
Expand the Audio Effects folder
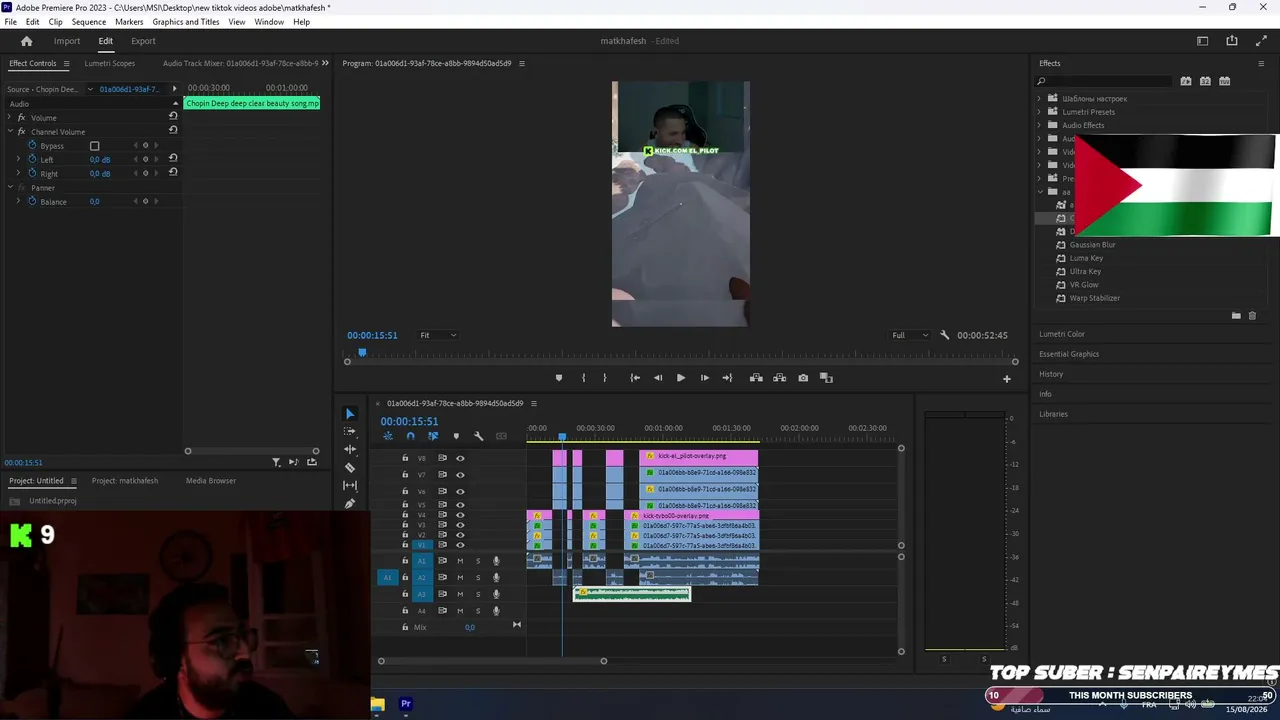point(1039,125)
